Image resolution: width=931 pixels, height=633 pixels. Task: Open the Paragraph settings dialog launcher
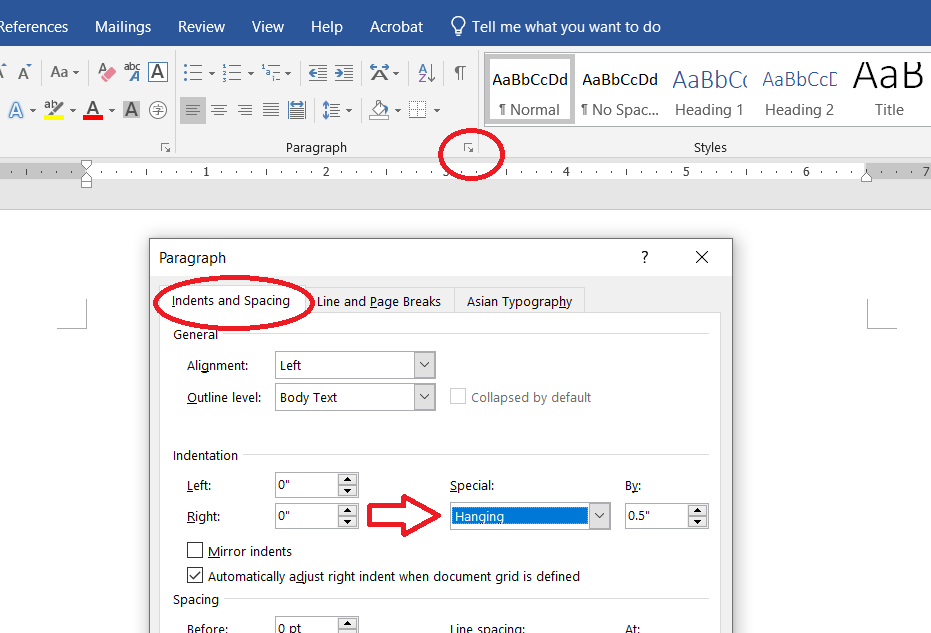click(x=468, y=148)
